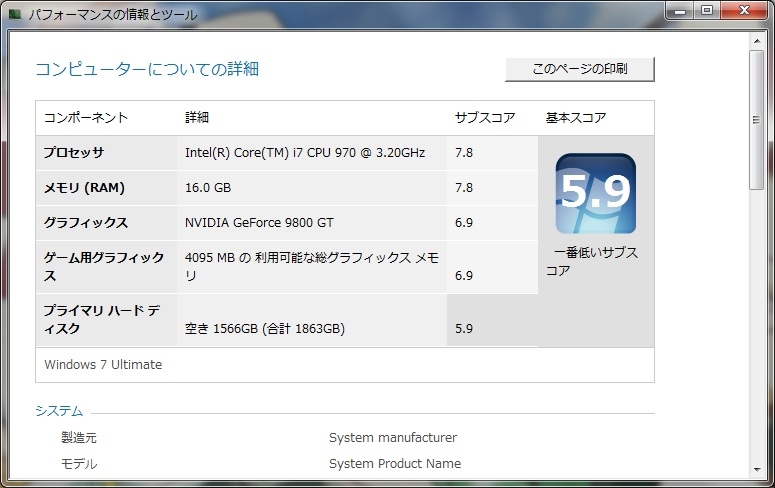Click the scrollbar up arrow
Viewport: 775px width, 488px height.
(x=757, y=41)
